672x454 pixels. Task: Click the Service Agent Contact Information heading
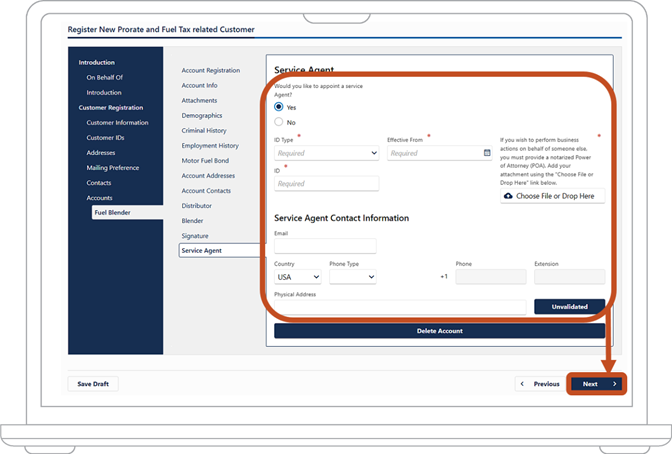(341, 218)
